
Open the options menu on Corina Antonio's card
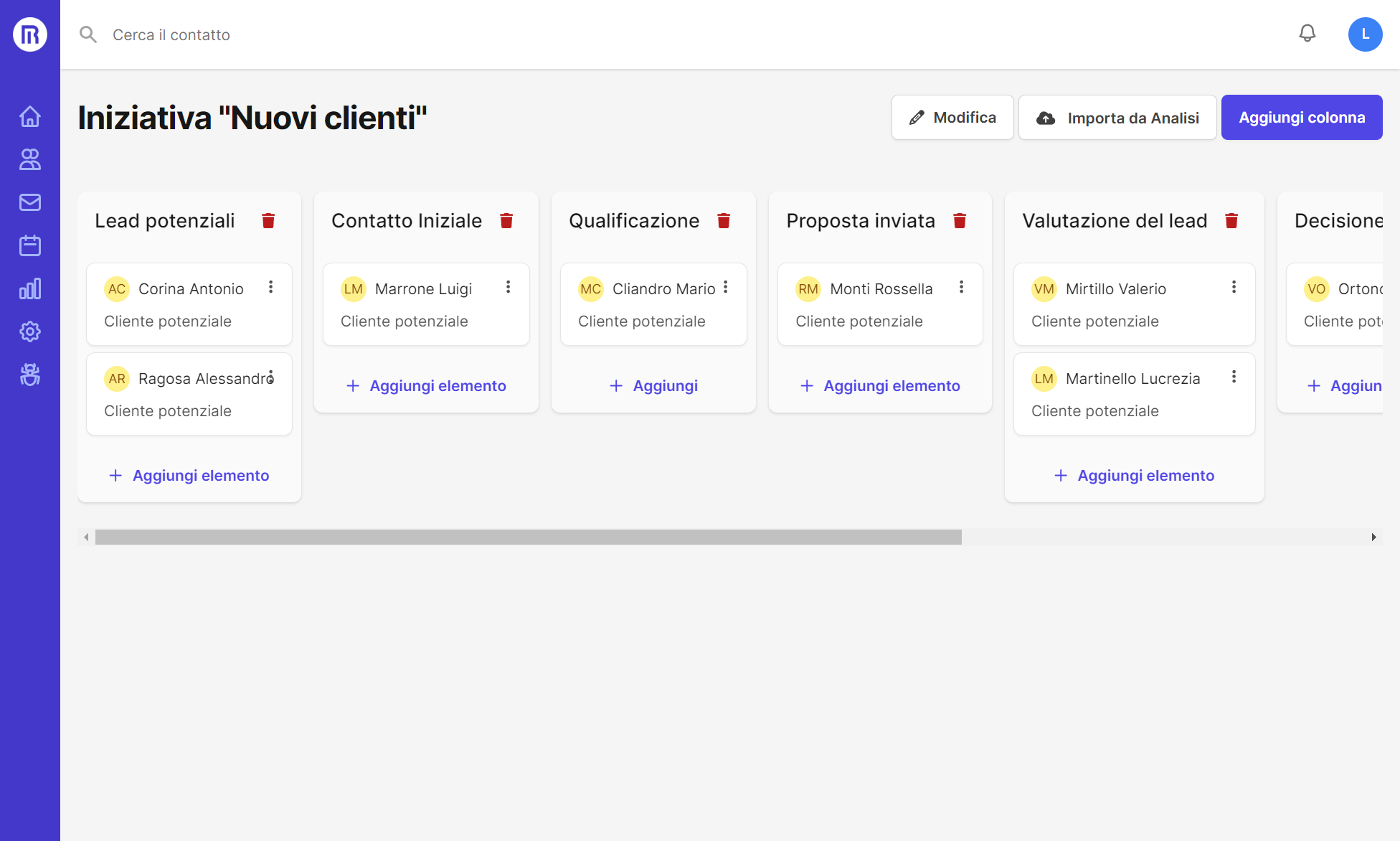click(x=270, y=287)
